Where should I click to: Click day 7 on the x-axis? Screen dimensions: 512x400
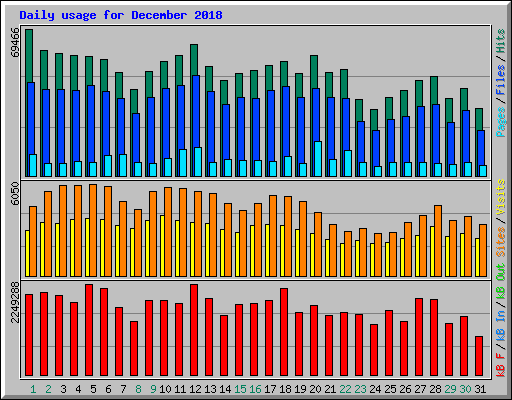click(x=123, y=389)
